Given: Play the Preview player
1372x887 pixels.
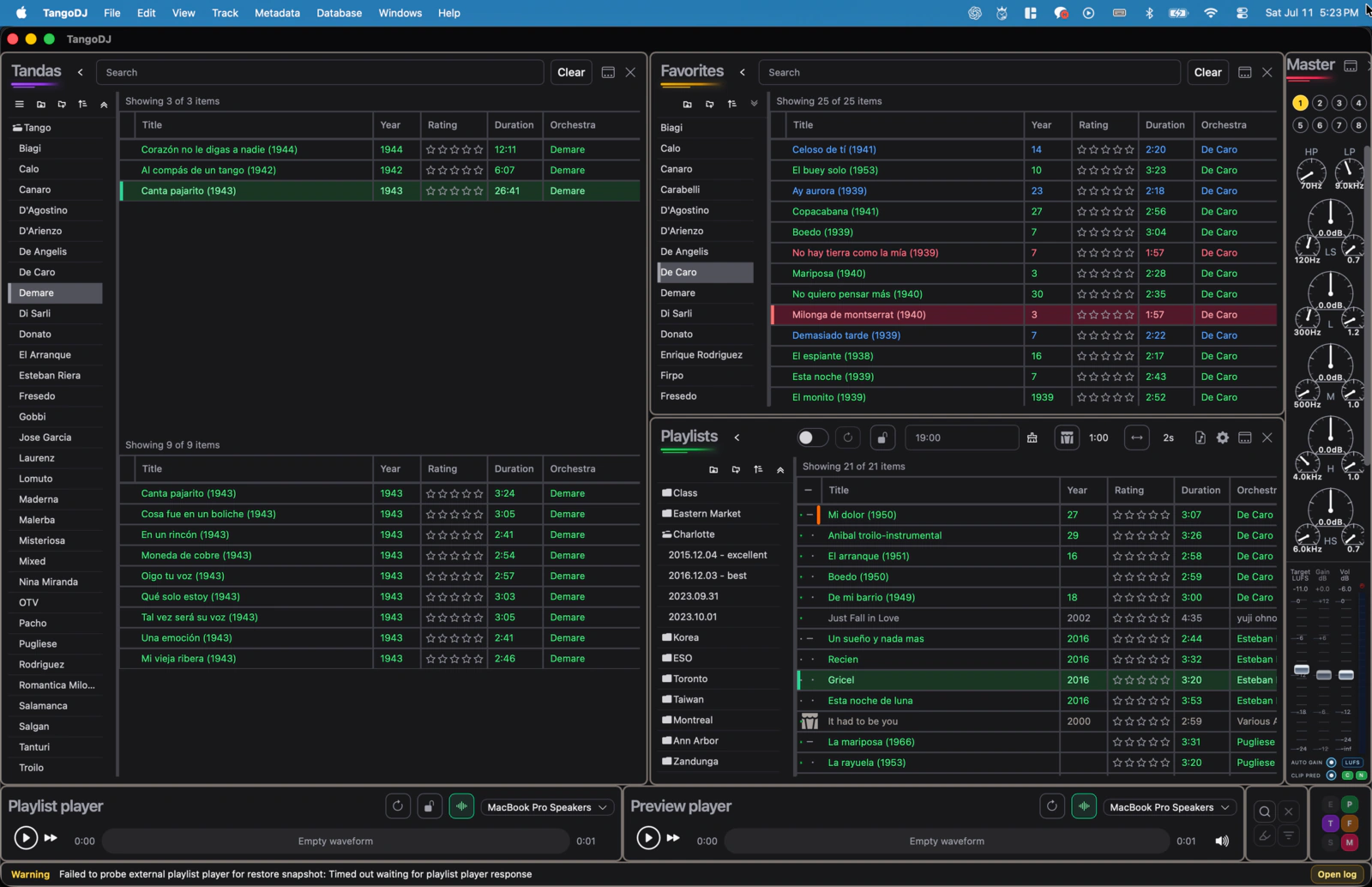Looking at the screenshot, I should point(648,837).
